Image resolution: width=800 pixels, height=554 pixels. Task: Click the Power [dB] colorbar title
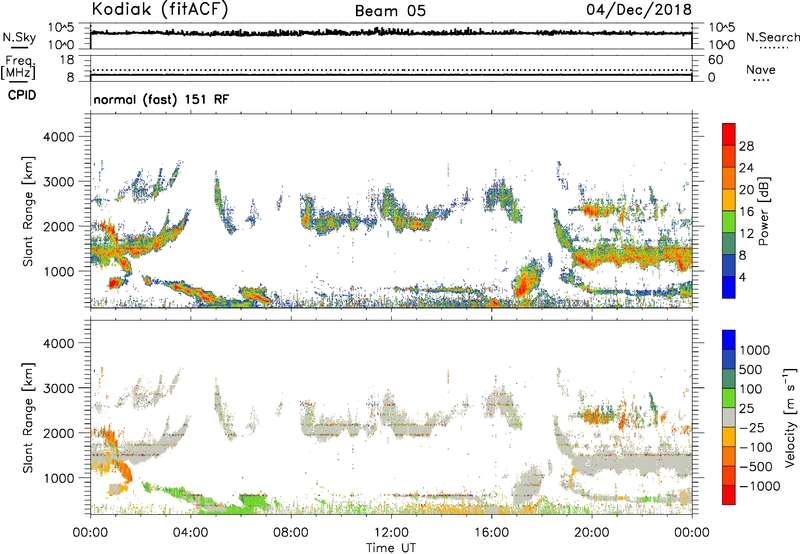pyautogui.click(x=764, y=211)
